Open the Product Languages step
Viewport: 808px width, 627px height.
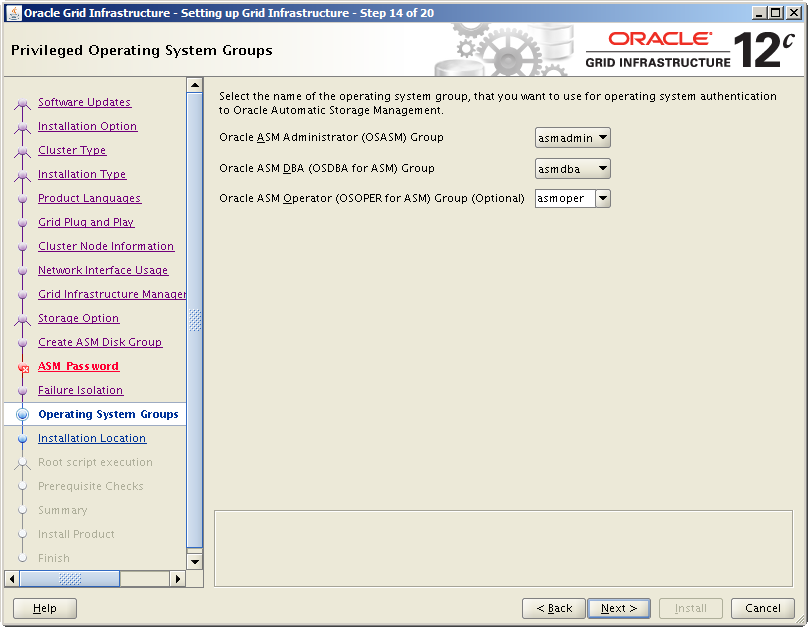tap(90, 198)
